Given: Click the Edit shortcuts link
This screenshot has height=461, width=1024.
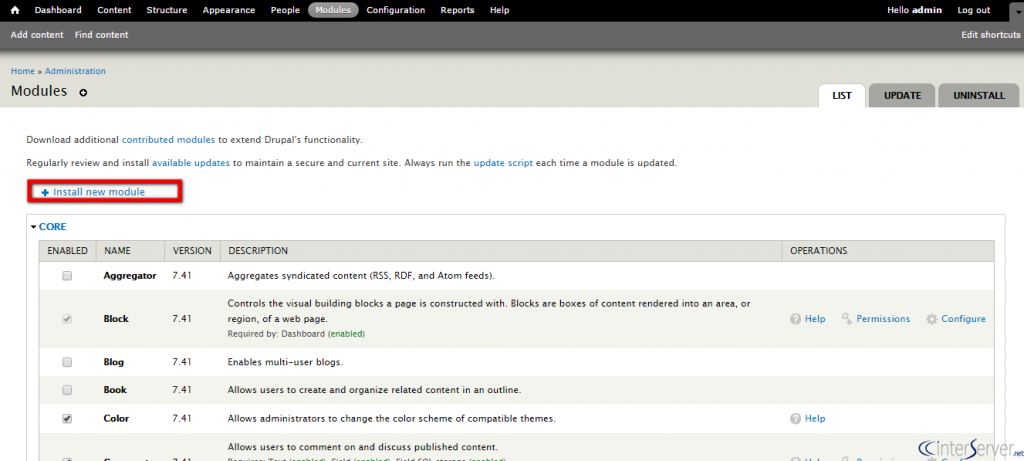Looking at the screenshot, I should click(991, 35).
